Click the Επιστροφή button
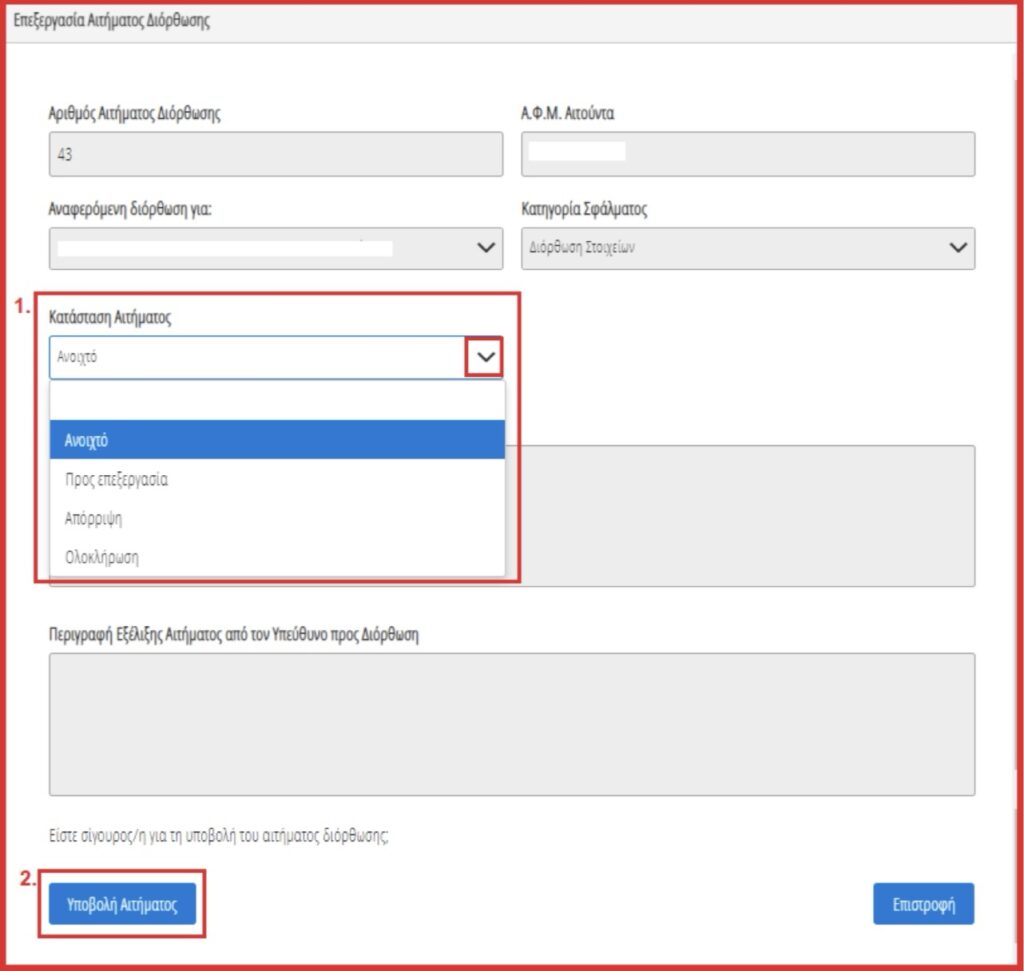Screen dimensions: 1024x971 point(923,904)
